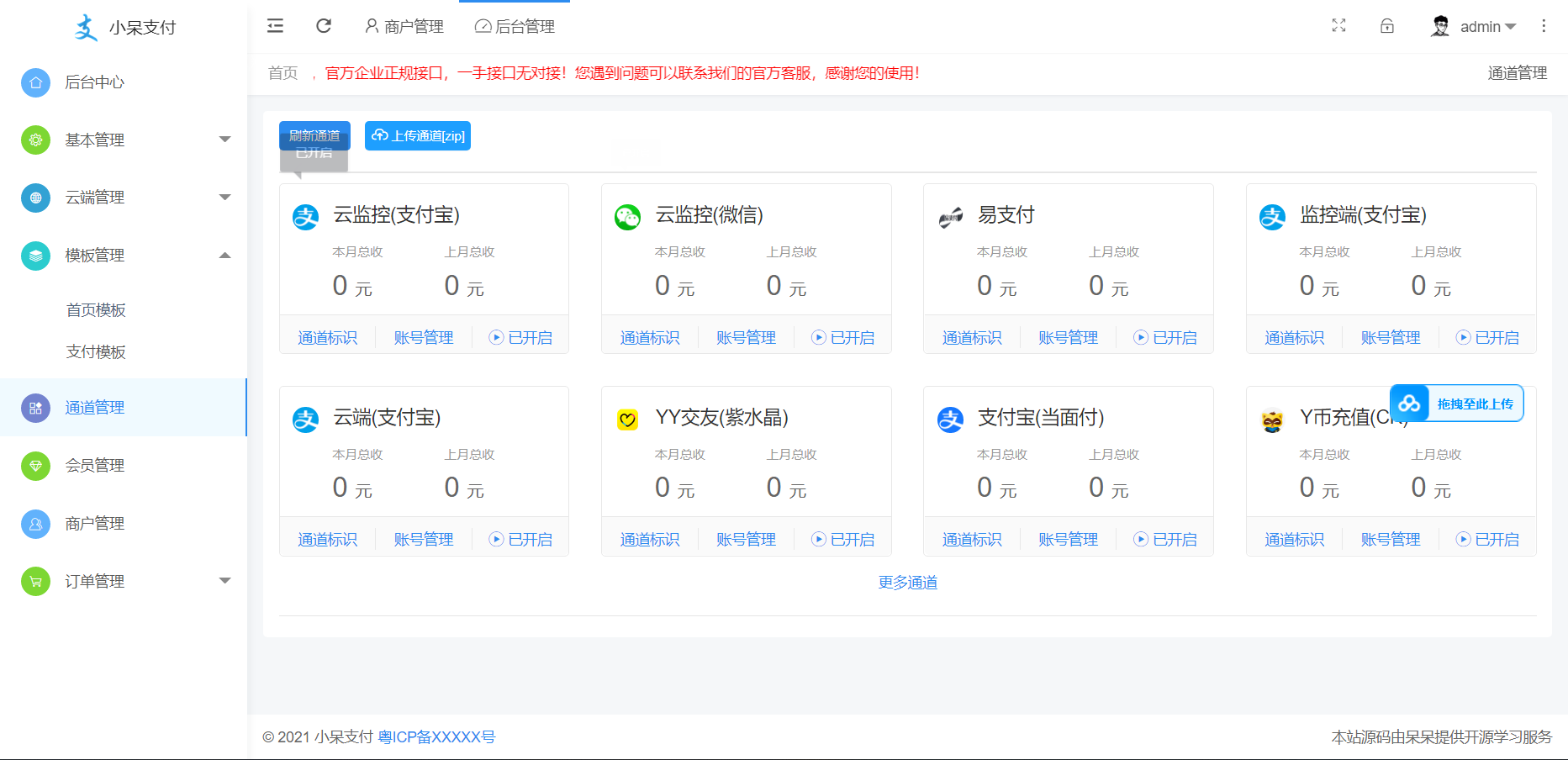
Task: Click the Alipay icon on 云监控(支付宝) card
Action: click(x=305, y=217)
